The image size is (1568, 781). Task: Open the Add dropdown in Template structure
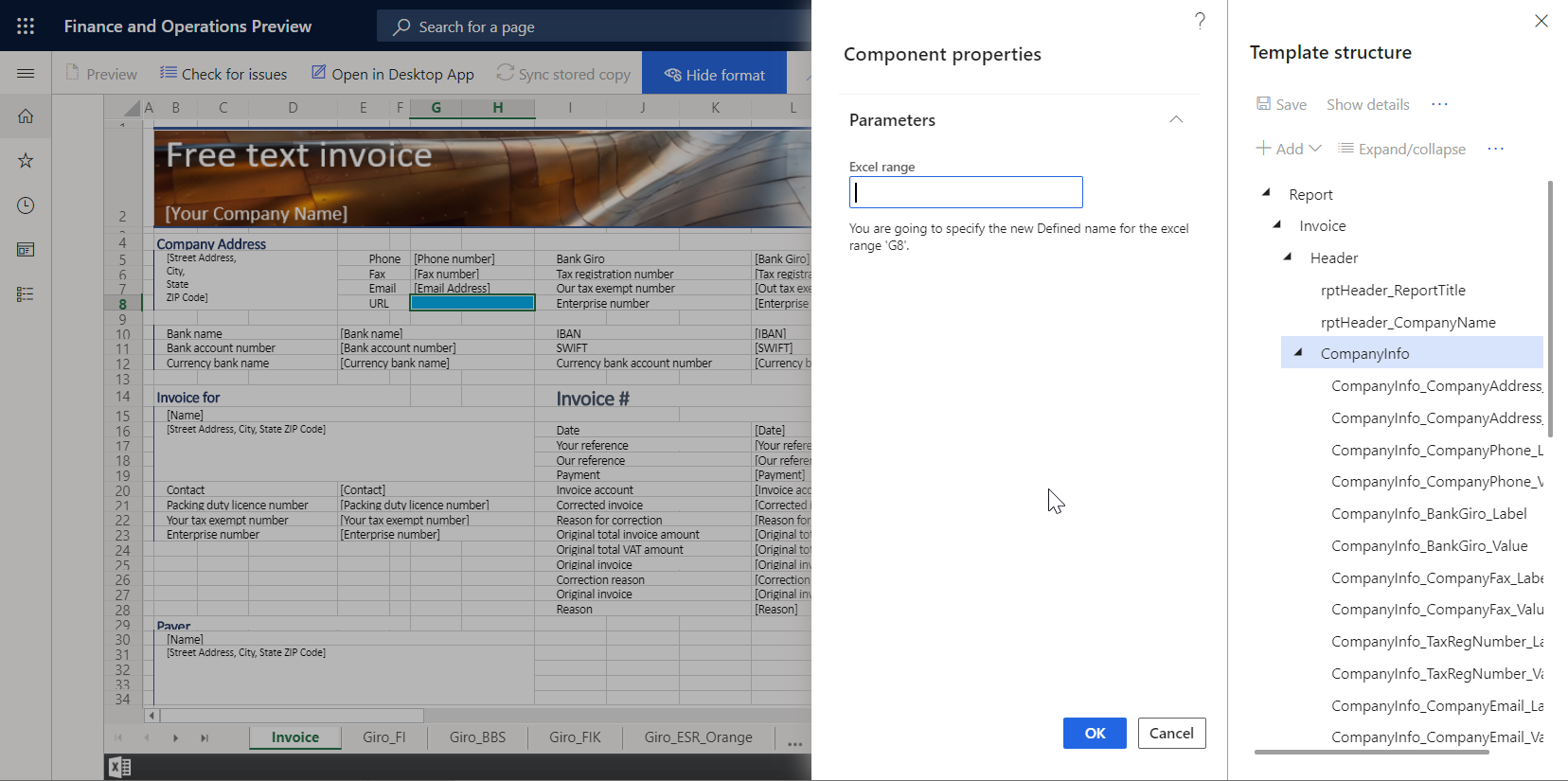point(1289,149)
